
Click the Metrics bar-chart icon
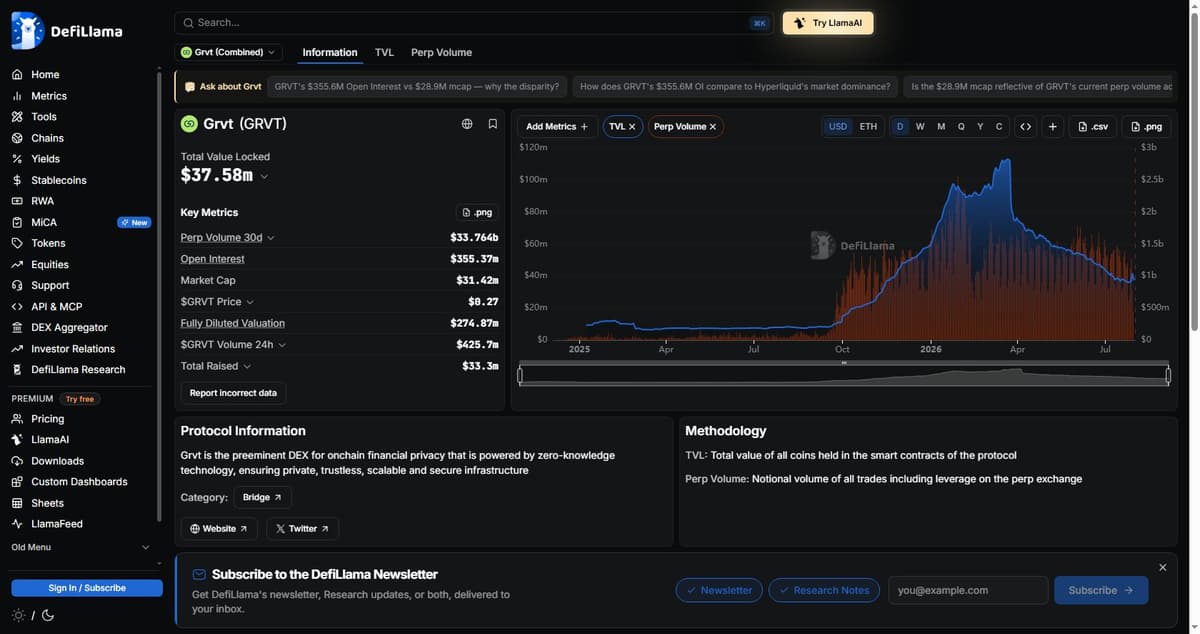click(17, 96)
